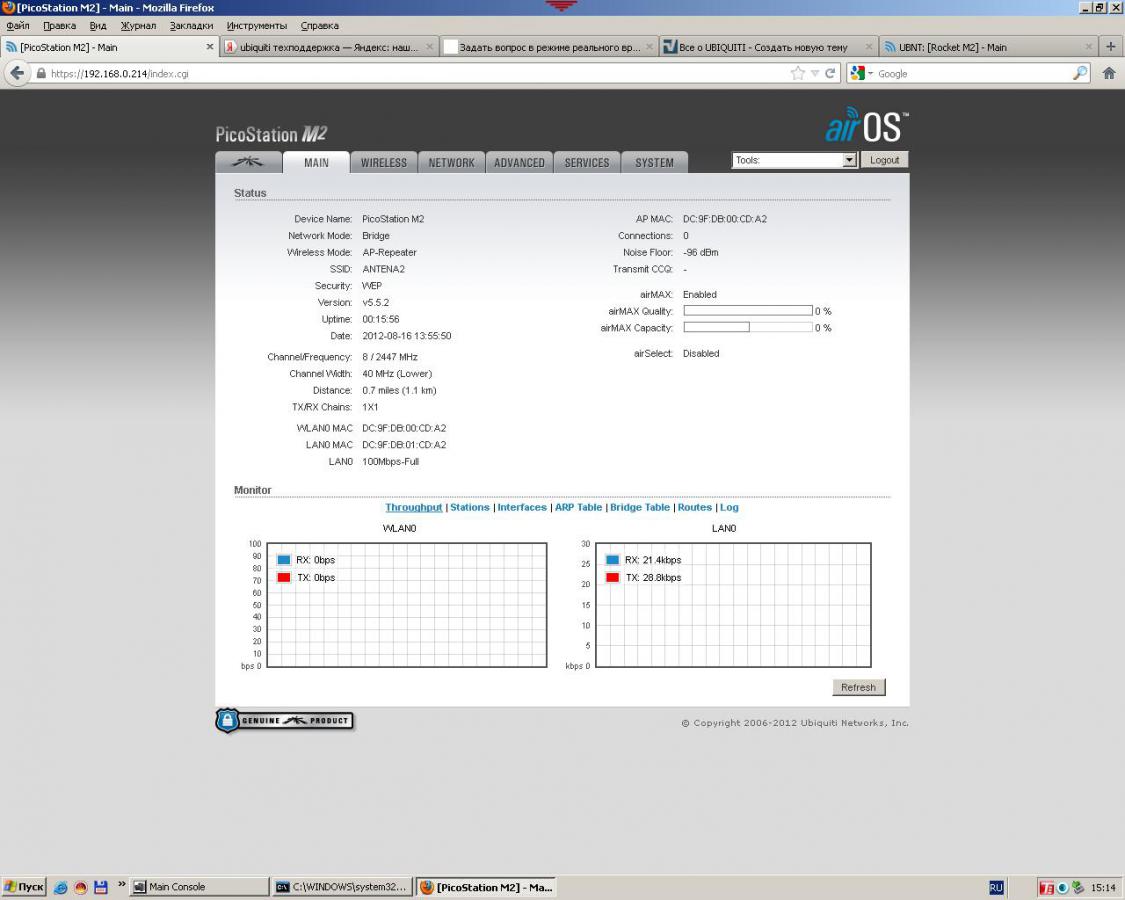Open the Windows Пуск start button
1125x900 pixels.
point(24,887)
